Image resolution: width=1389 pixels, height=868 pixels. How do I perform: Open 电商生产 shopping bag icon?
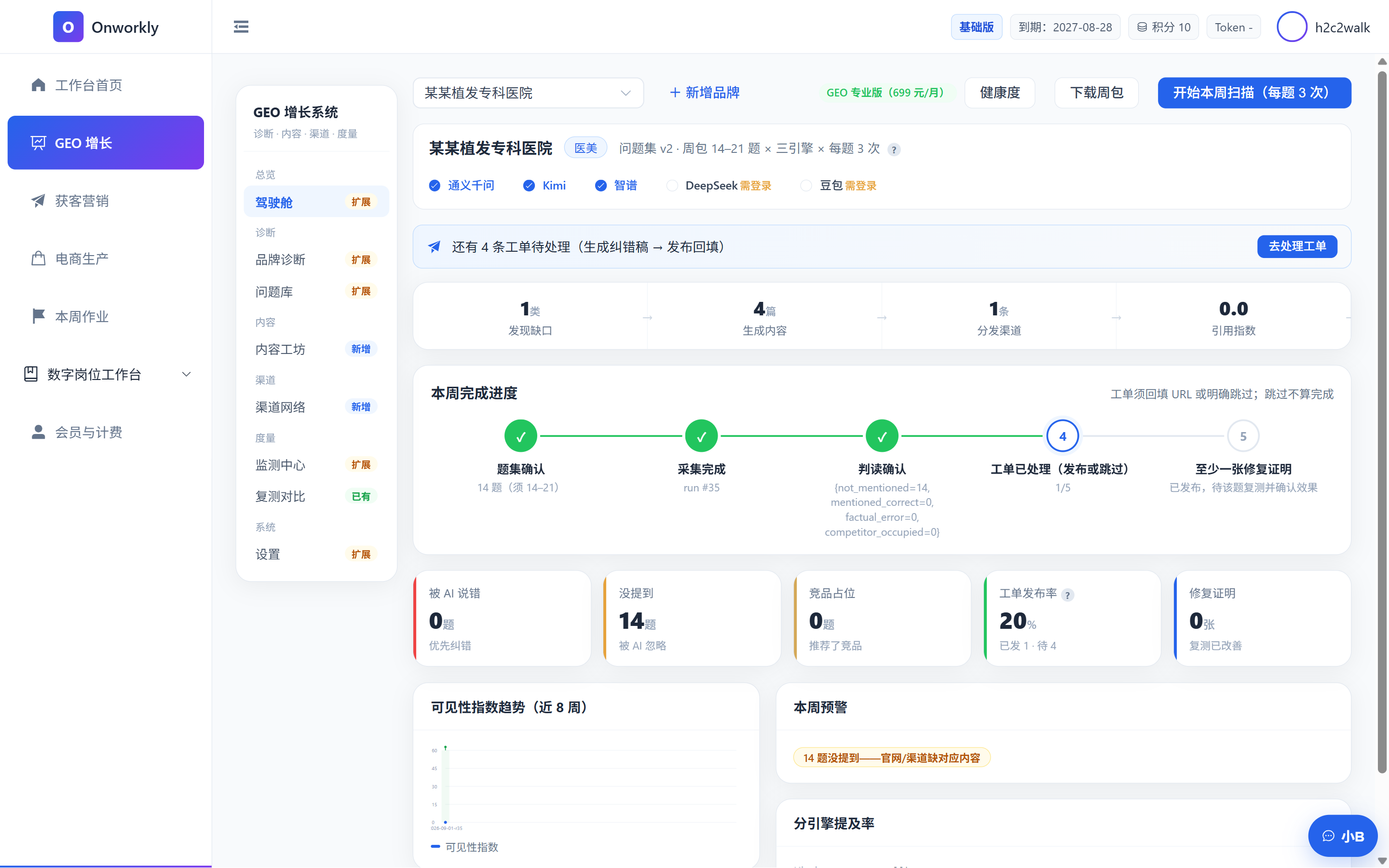(x=39, y=258)
